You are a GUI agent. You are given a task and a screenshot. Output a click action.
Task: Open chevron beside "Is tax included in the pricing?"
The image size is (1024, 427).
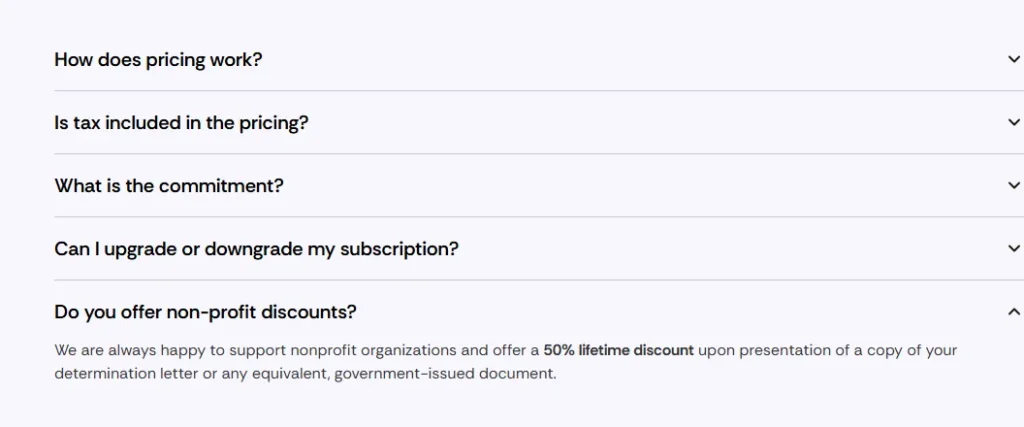1014,122
